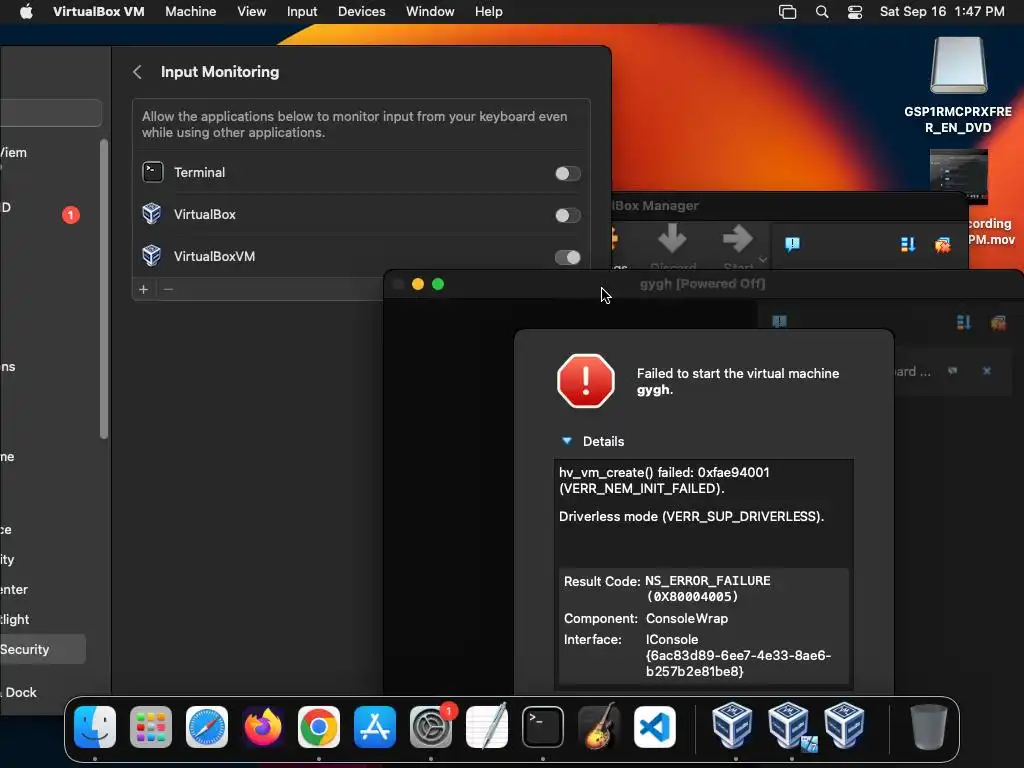Dismiss the dimmed notification with its X

[987, 371]
